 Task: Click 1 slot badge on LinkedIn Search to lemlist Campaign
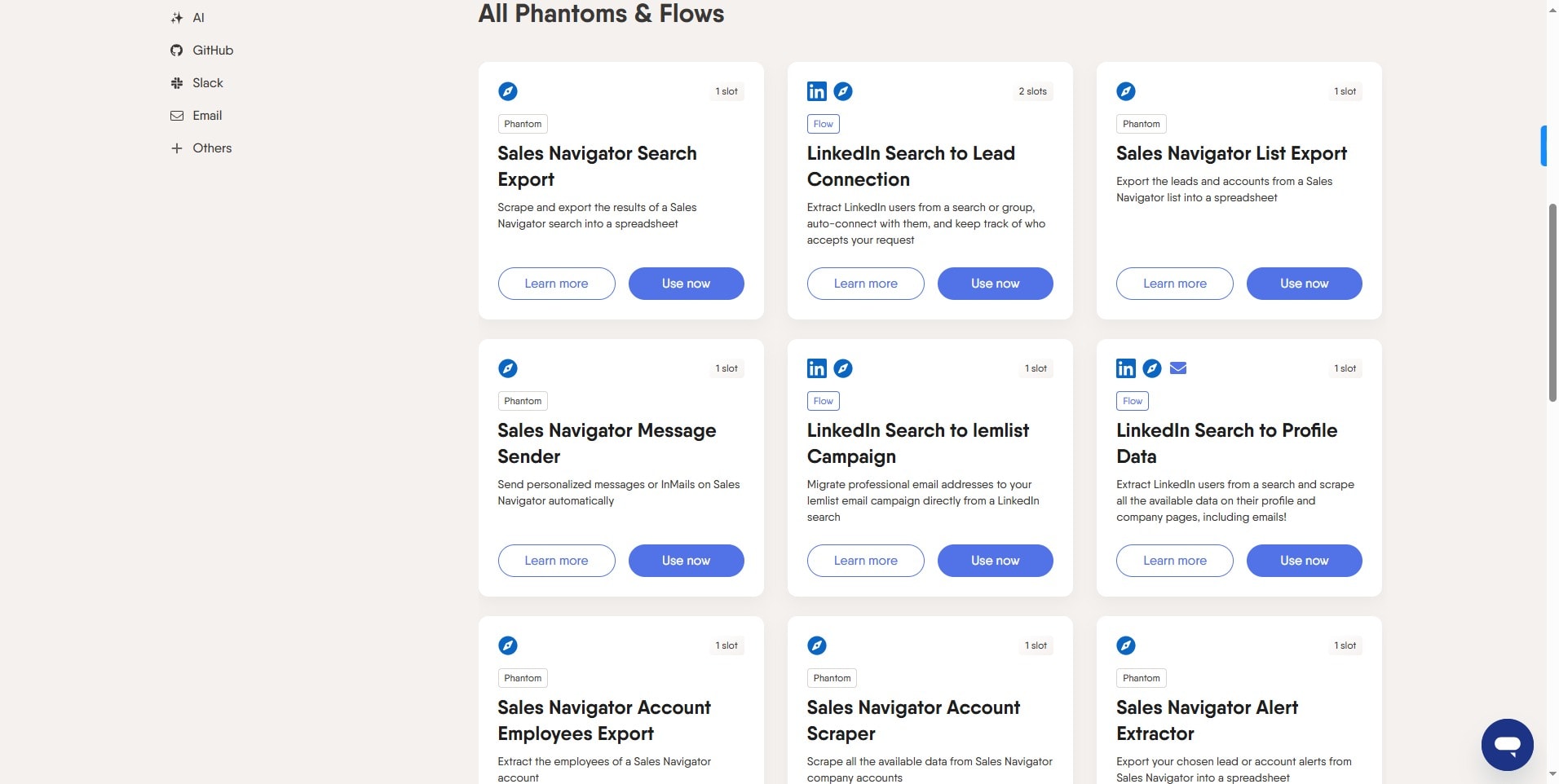[1036, 368]
